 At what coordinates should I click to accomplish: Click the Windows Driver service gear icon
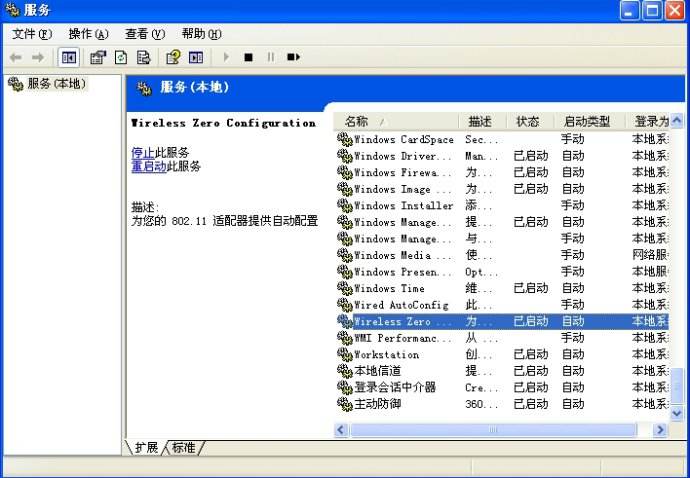(x=344, y=156)
